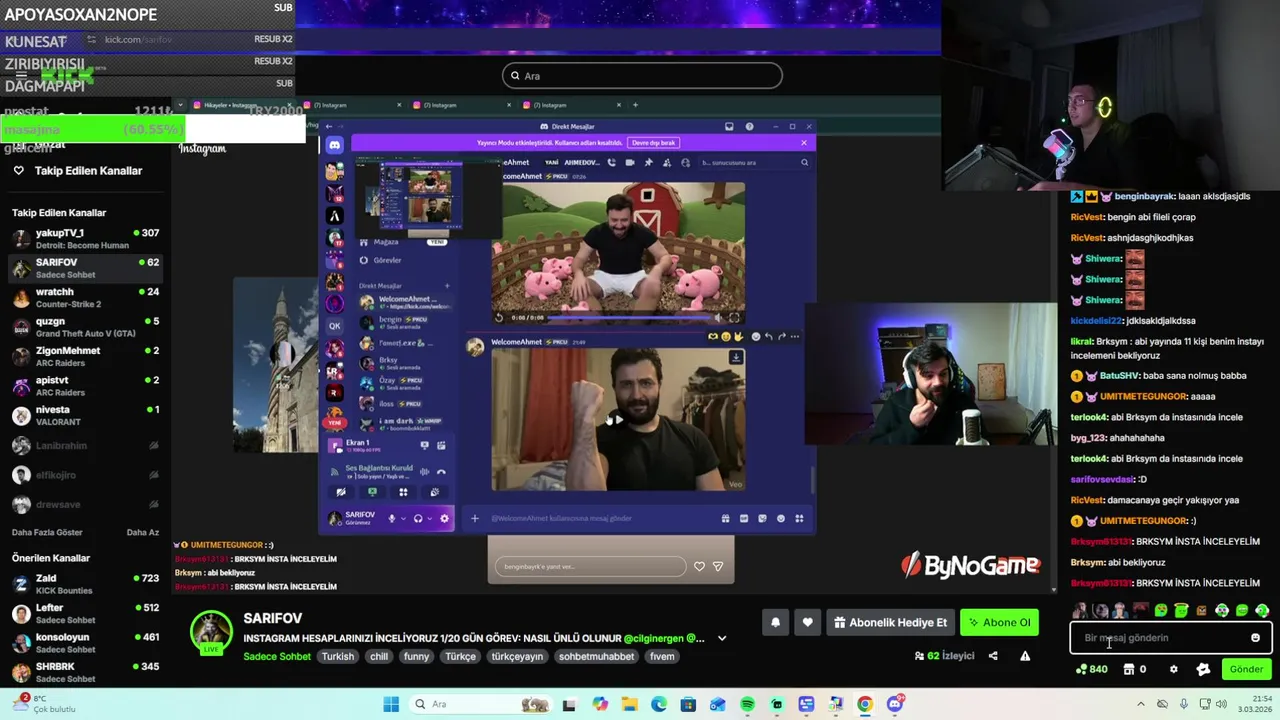Click the nivesta VALORANT channel row
The height and width of the screenshot is (720, 1280).
(85, 415)
